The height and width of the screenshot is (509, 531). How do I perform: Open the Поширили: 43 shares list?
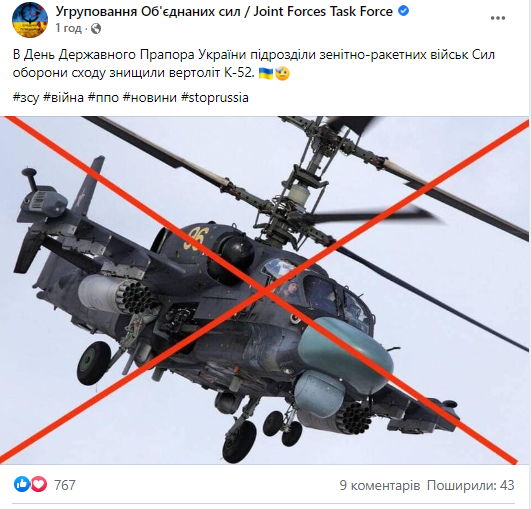[470, 485]
